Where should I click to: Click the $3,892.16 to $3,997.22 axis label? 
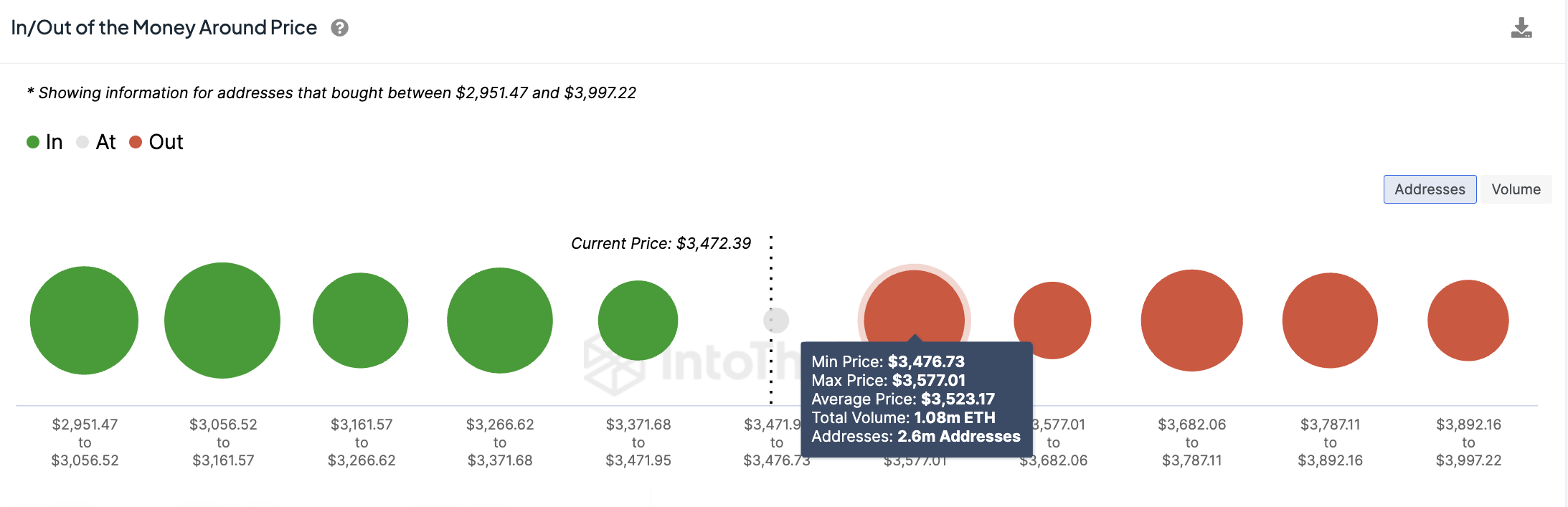[x=1468, y=442]
